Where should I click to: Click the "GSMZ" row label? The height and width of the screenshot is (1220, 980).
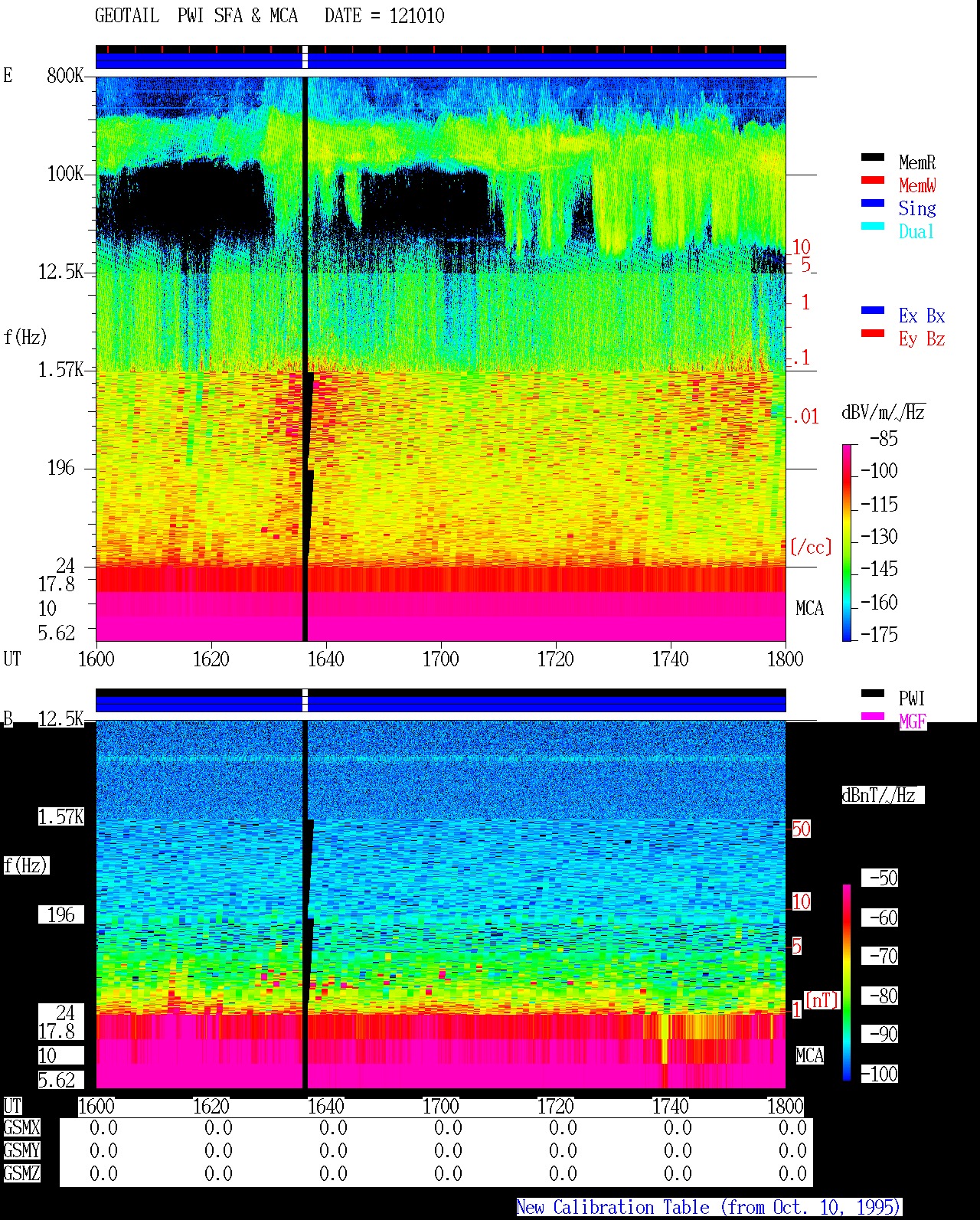pos(21,1174)
